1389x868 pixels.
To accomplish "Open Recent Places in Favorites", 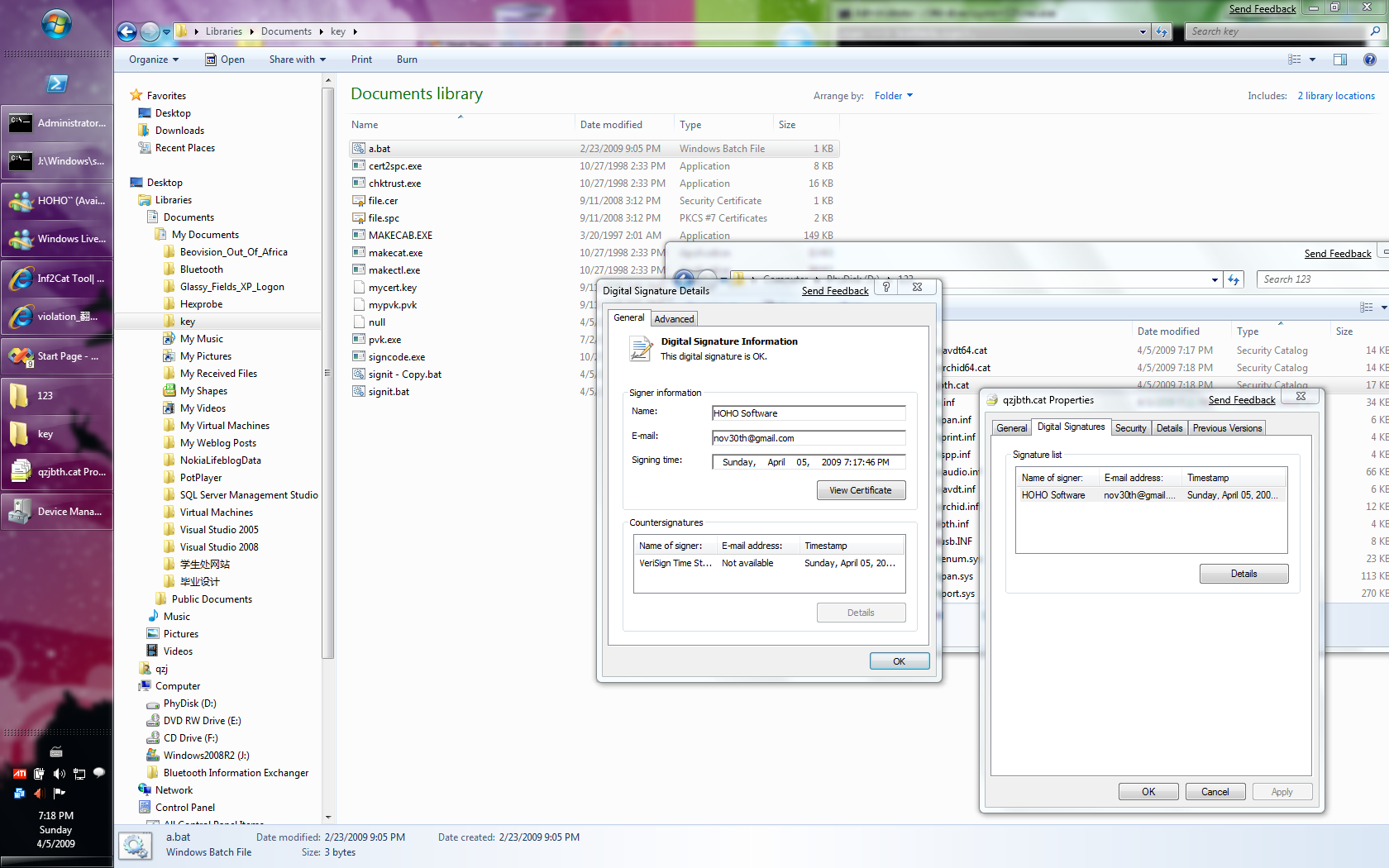I will [x=184, y=148].
